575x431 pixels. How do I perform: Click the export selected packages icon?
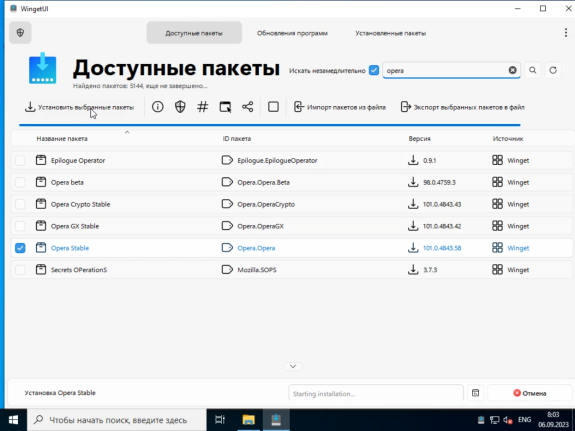(406, 107)
